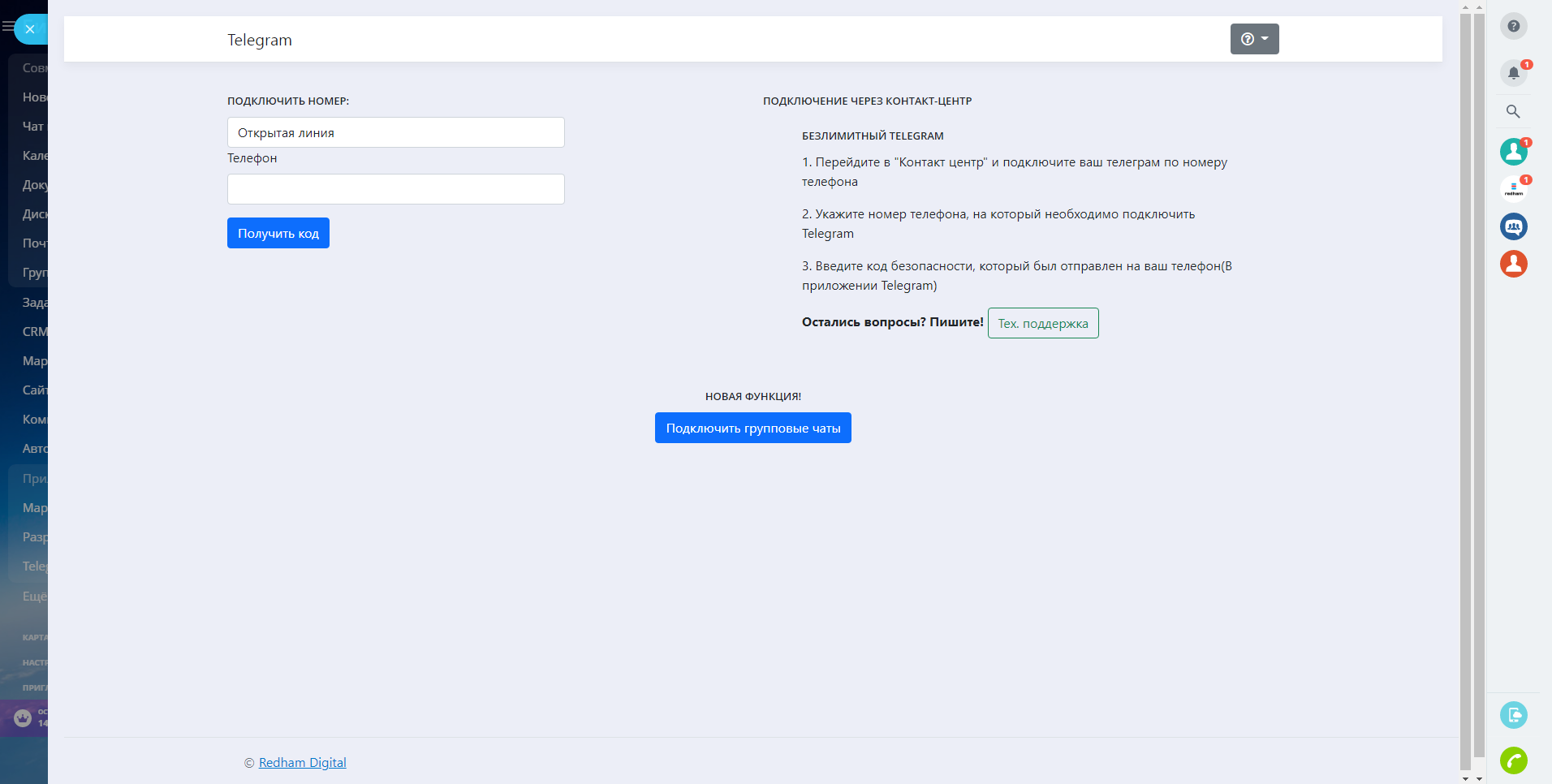Viewport: 1552px width, 784px height.
Task: Open the "Открытая линия" select box
Action: [395, 132]
